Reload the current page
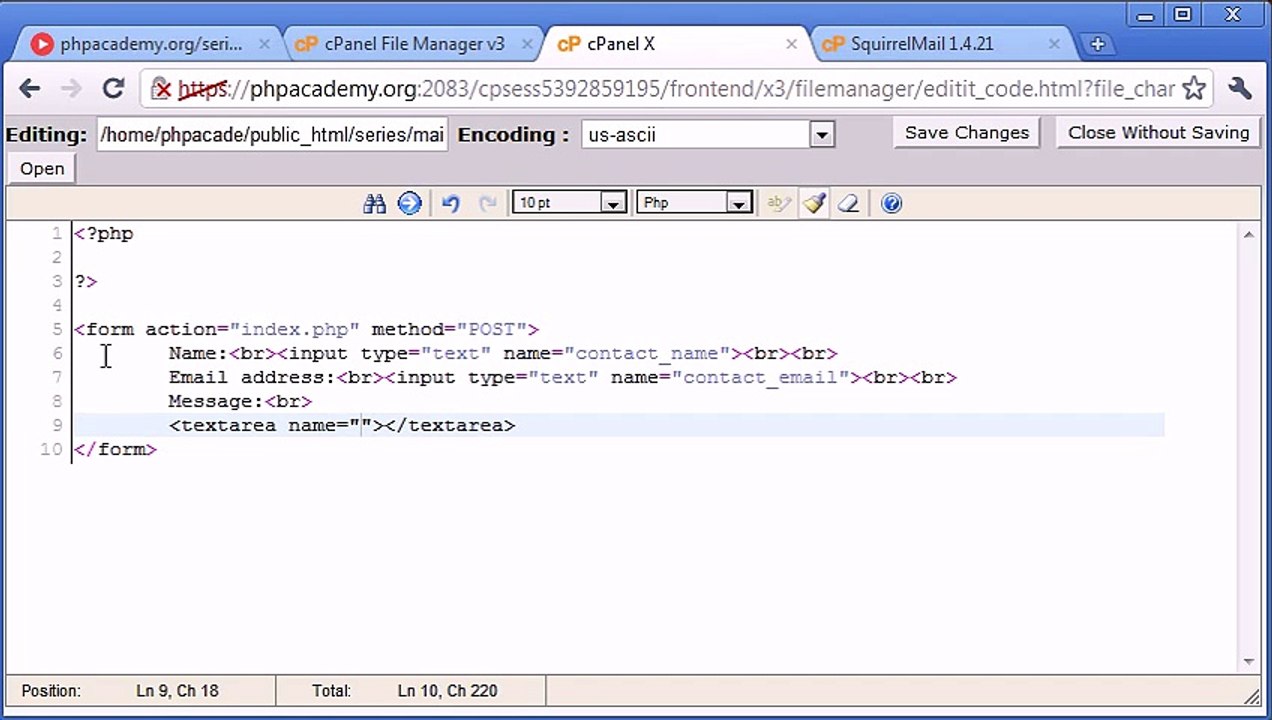 click(113, 88)
